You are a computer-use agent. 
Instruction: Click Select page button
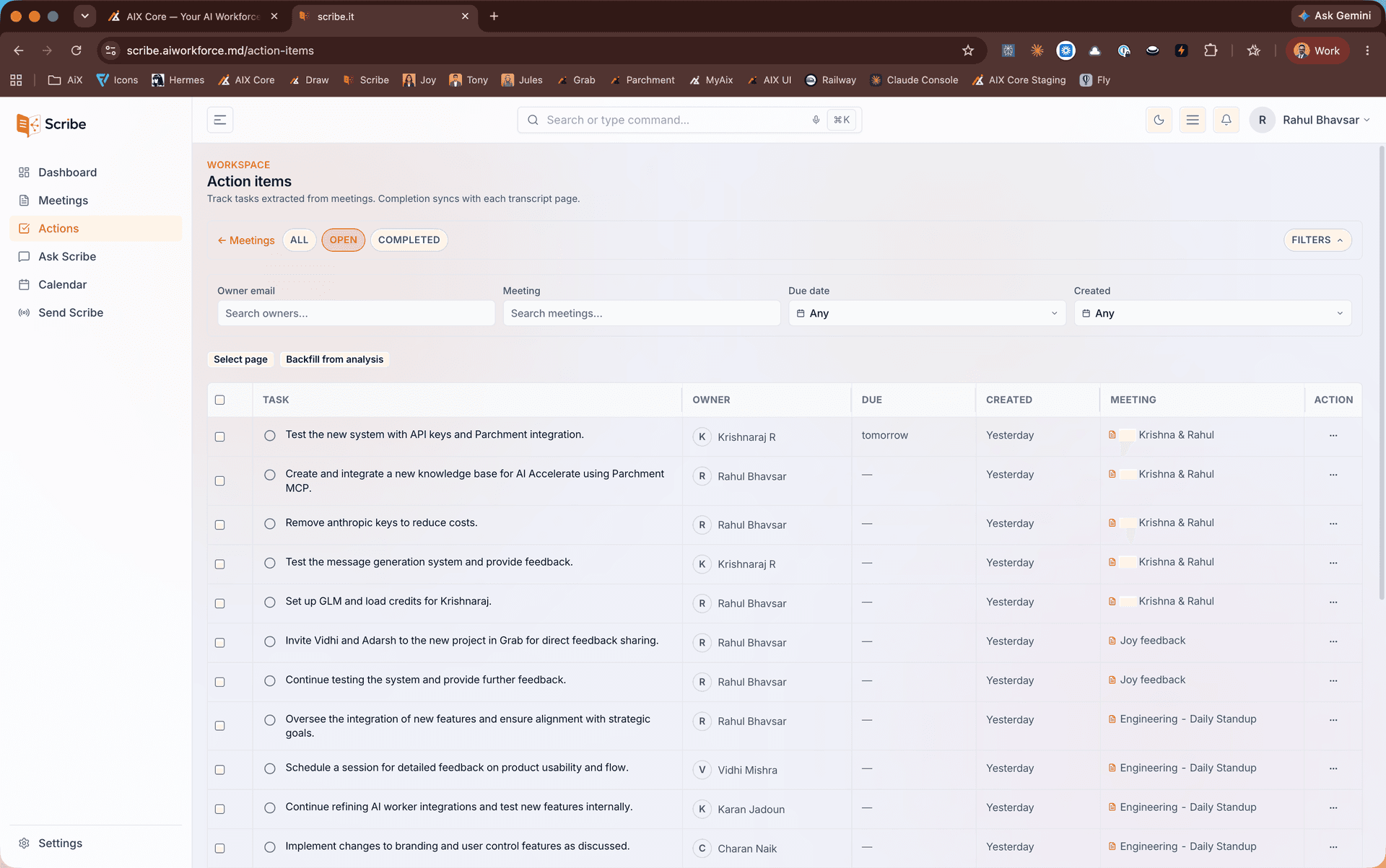(240, 359)
